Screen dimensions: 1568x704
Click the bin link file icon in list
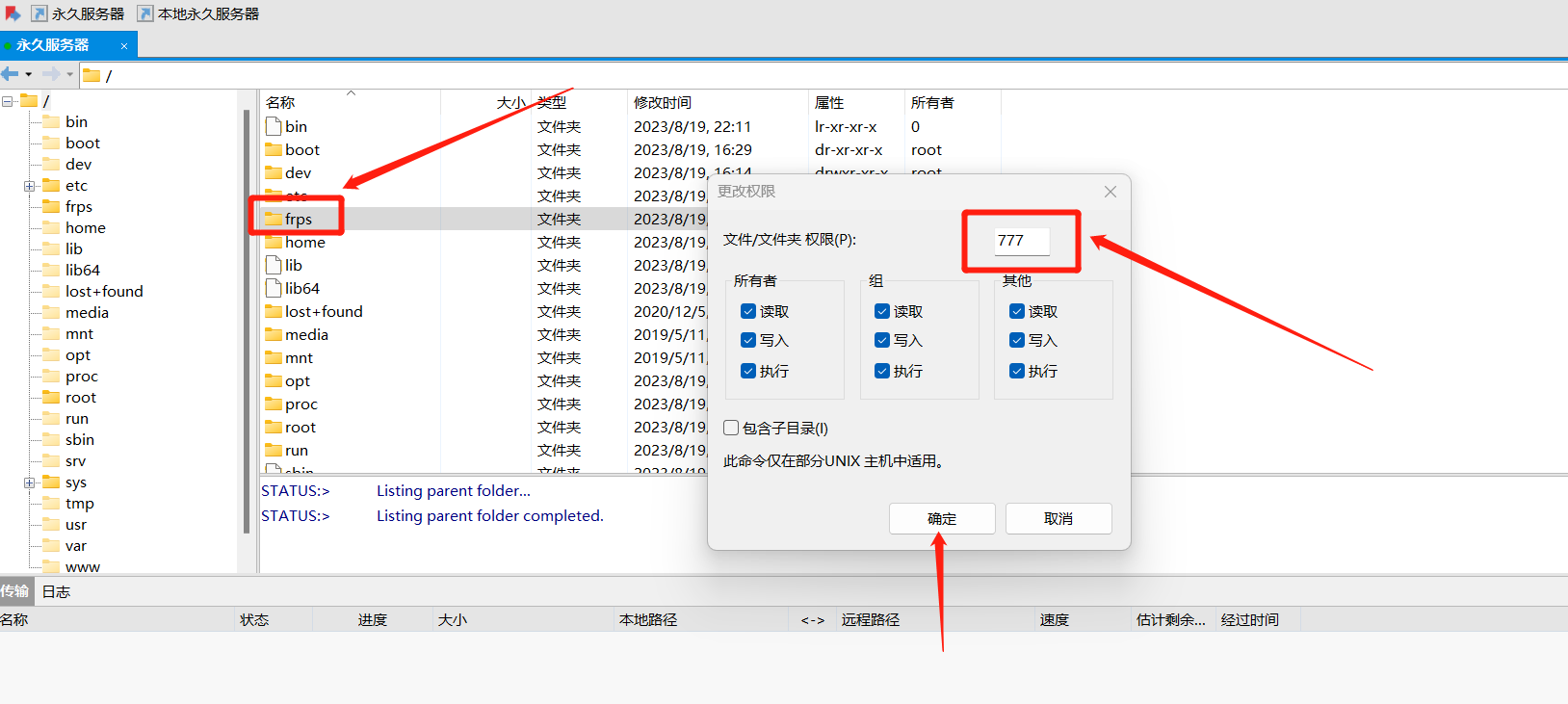coord(274,126)
